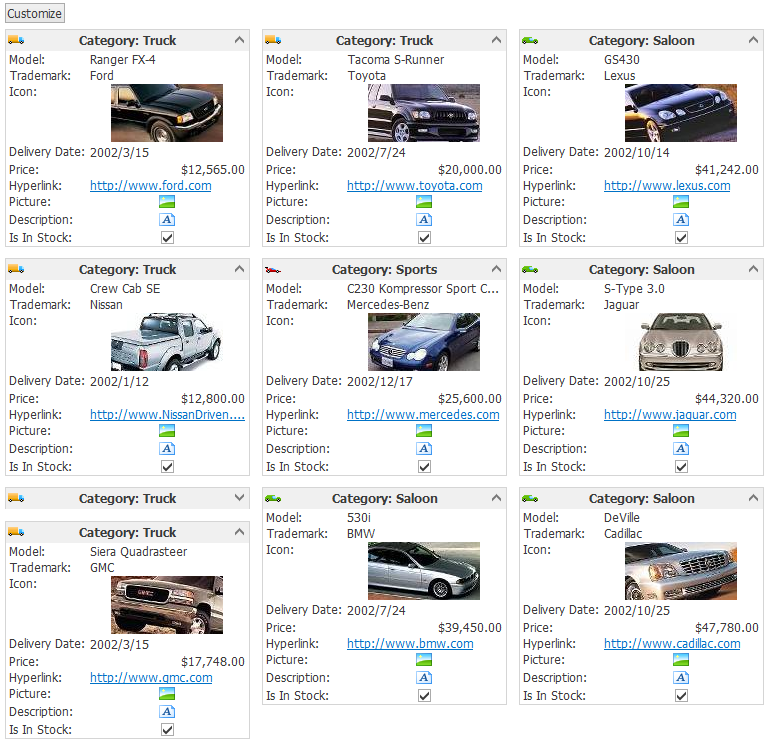Viewport: 770px width, 750px height.
Task: Open the Description icon on Lexus GS430 card
Action: pyautogui.click(x=681, y=220)
